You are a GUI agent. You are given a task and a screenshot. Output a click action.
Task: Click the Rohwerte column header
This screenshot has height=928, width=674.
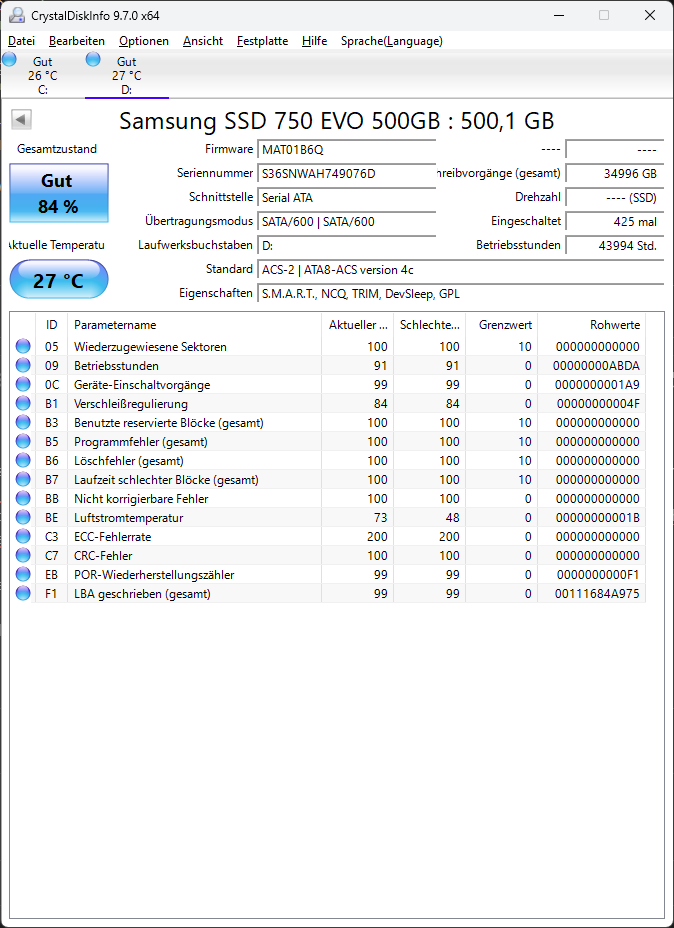coord(592,324)
